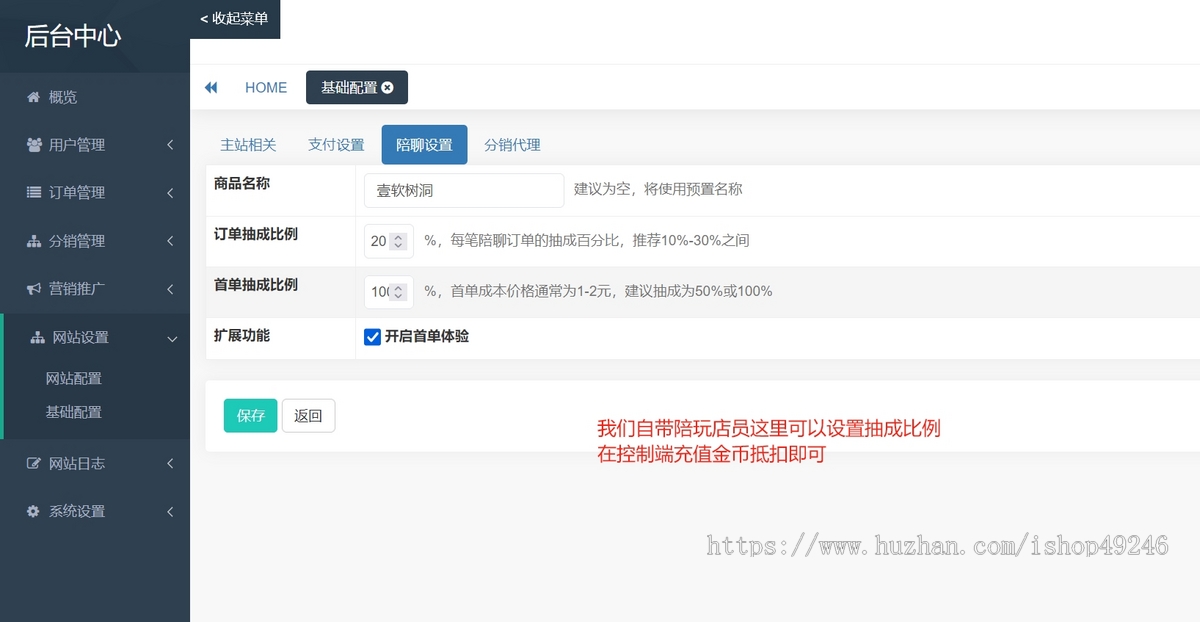Open the 用户管理 menu item
This screenshot has height=622, width=1200.
95,145
